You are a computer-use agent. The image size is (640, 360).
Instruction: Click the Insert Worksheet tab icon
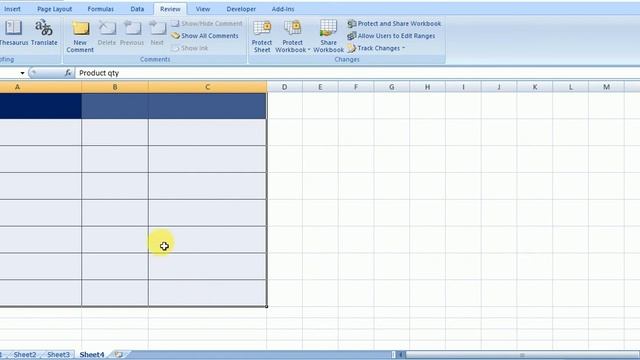click(118, 355)
